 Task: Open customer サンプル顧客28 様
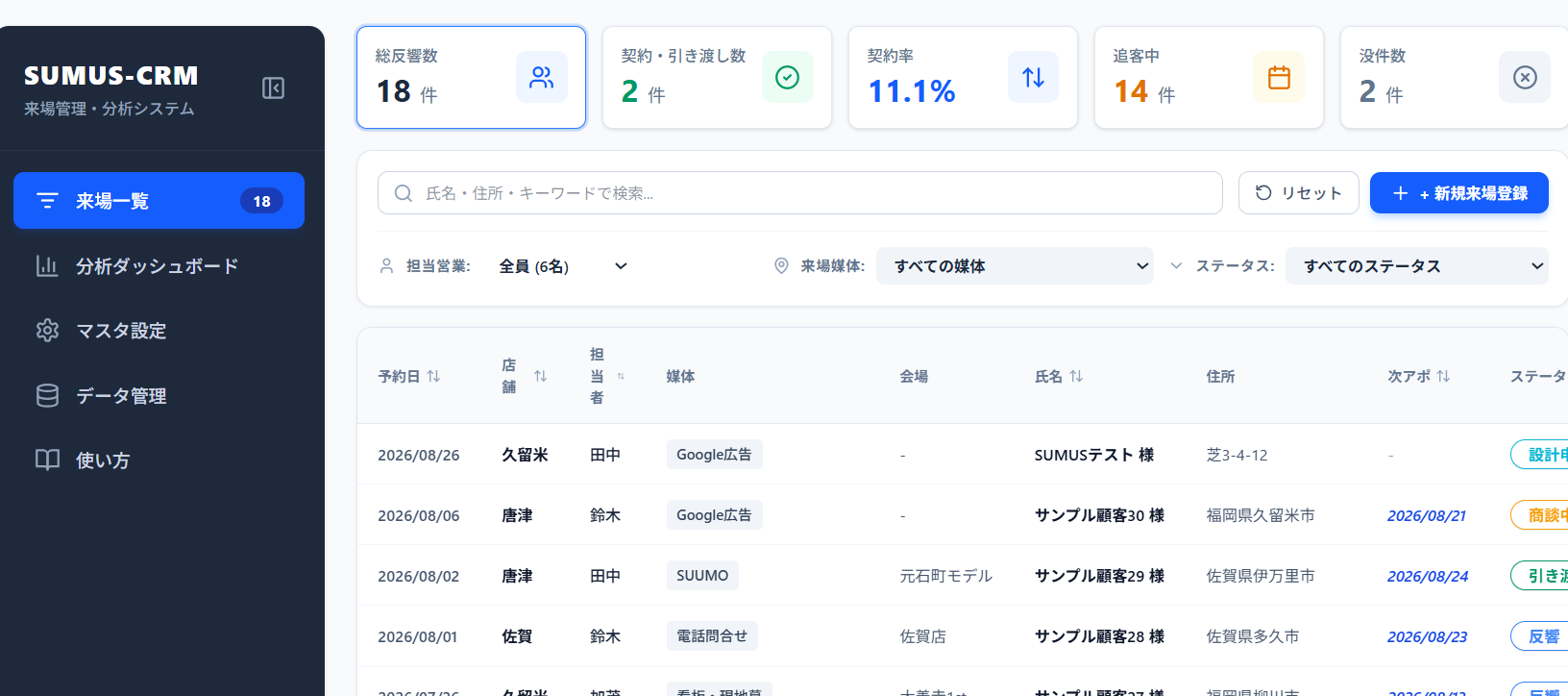1099,636
